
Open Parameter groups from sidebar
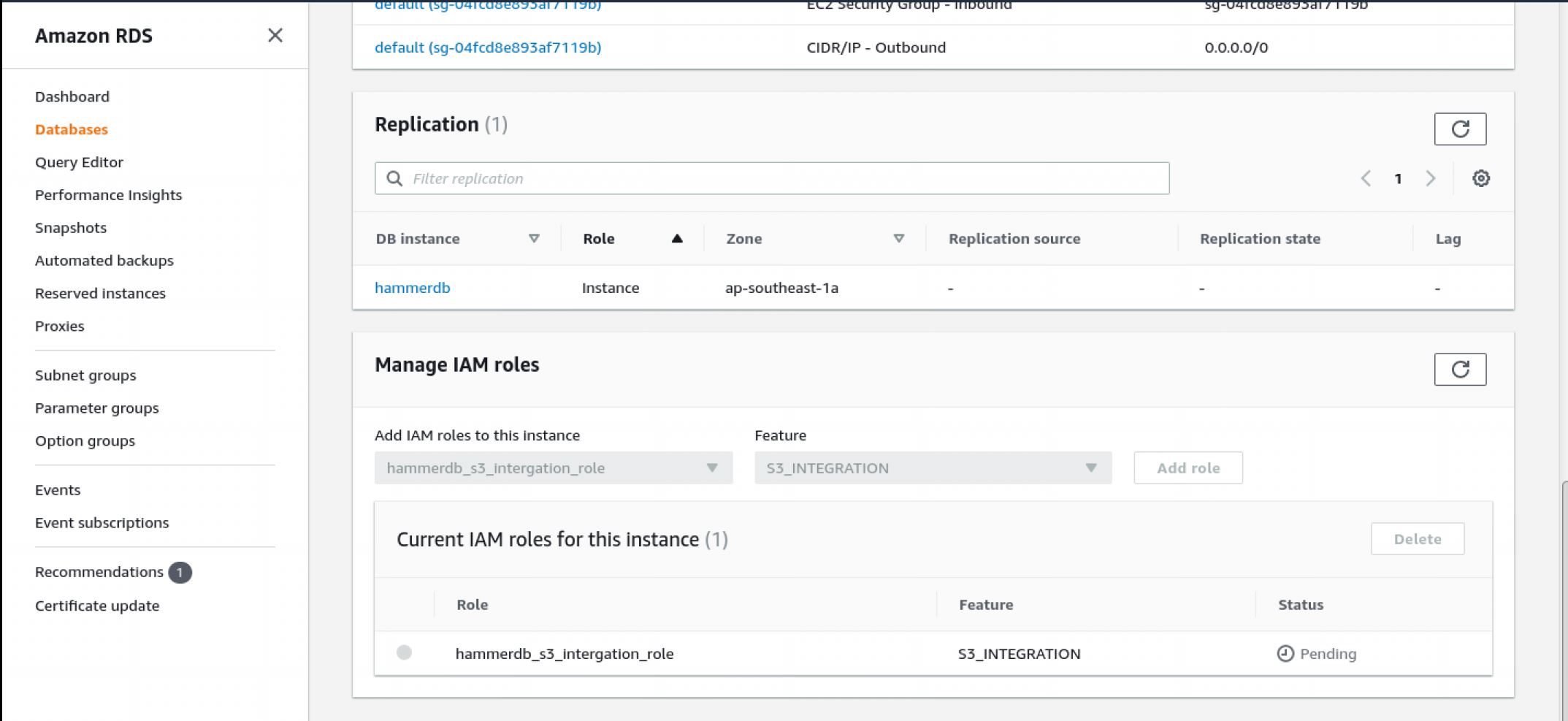pyautogui.click(x=96, y=408)
